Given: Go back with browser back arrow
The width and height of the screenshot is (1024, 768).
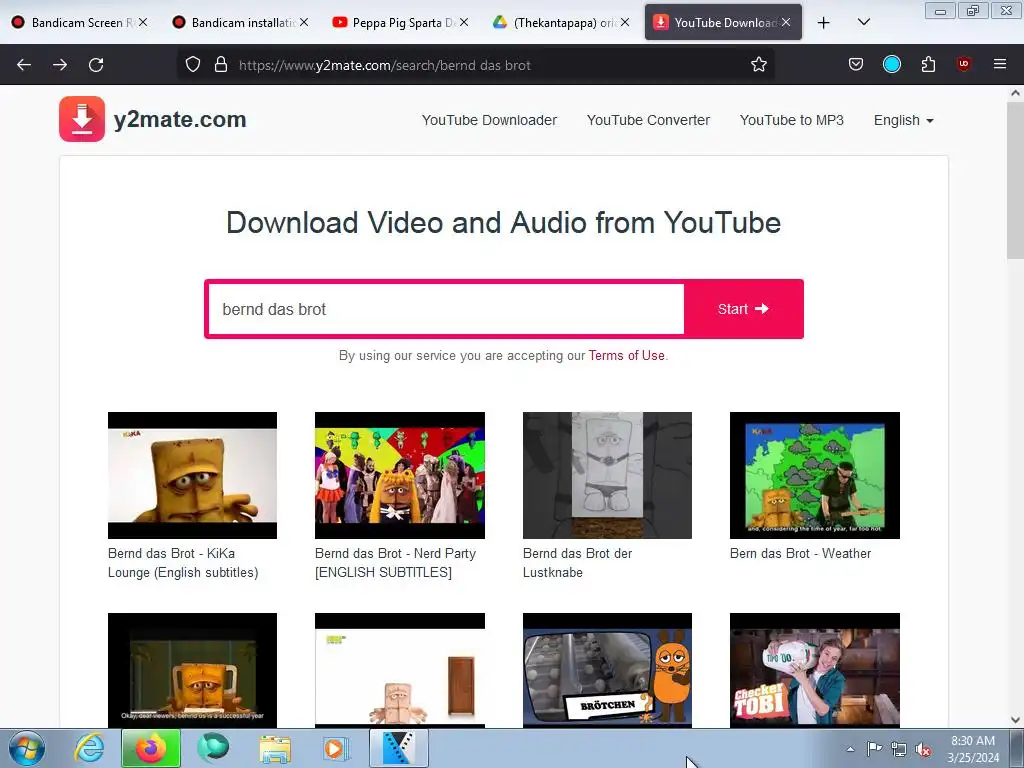Looking at the screenshot, I should pos(24,65).
